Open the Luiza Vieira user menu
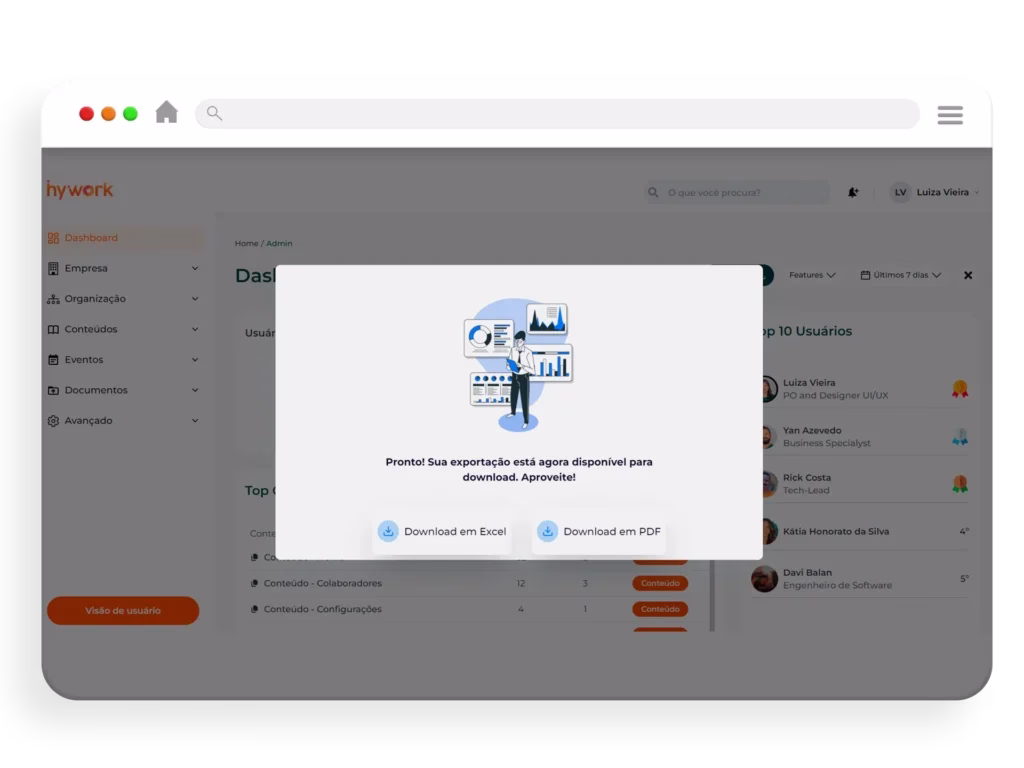Viewport: 1024px width, 768px height. tap(934, 192)
